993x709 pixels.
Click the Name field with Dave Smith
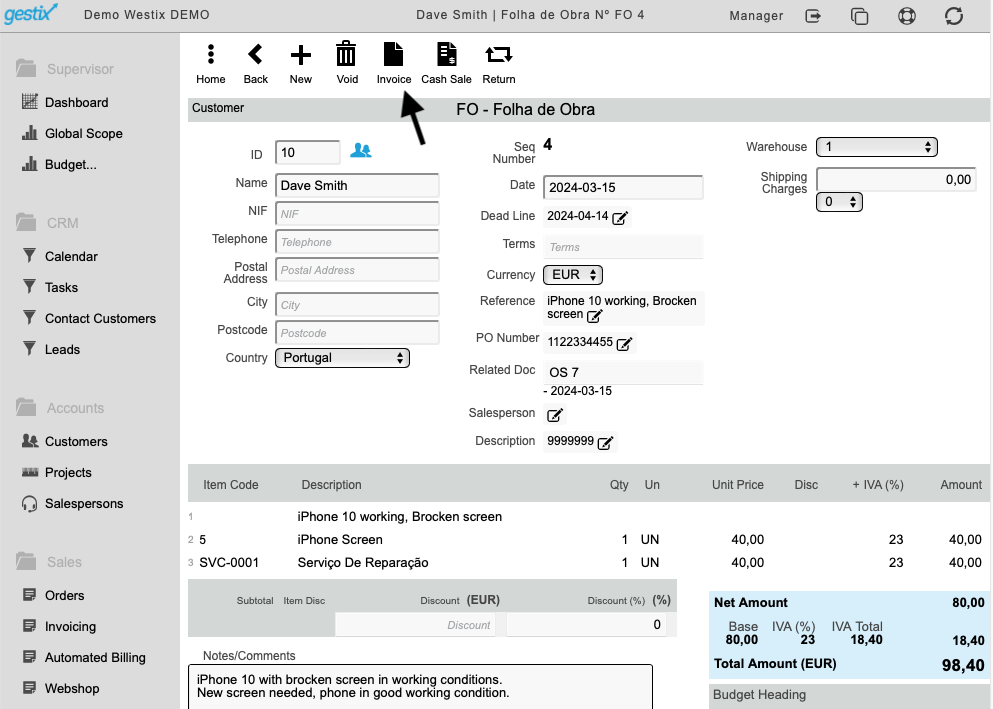click(x=357, y=185)
